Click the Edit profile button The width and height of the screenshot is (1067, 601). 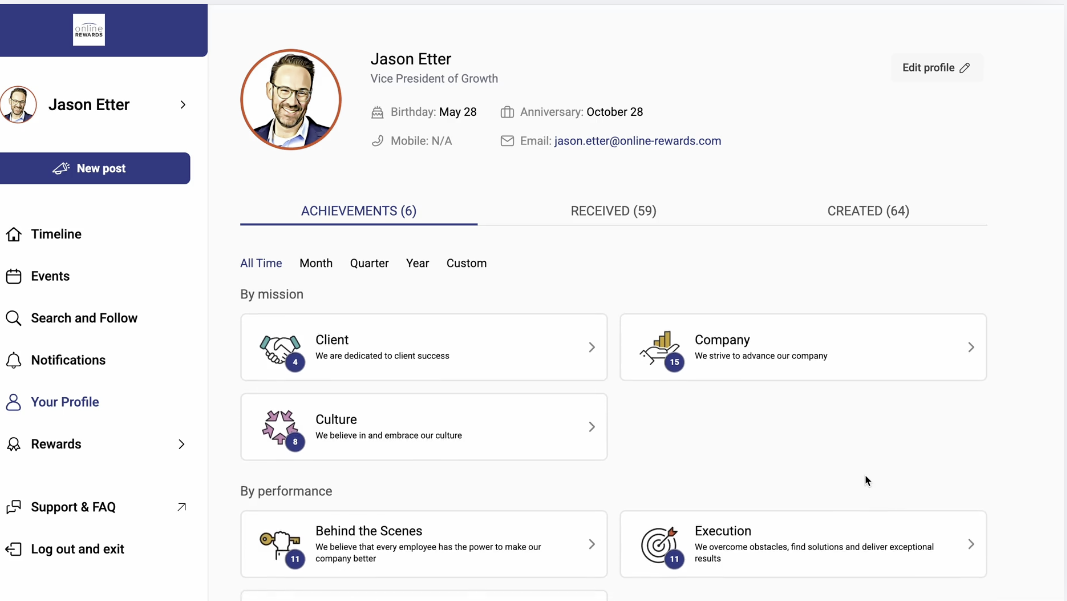point(936,68)
